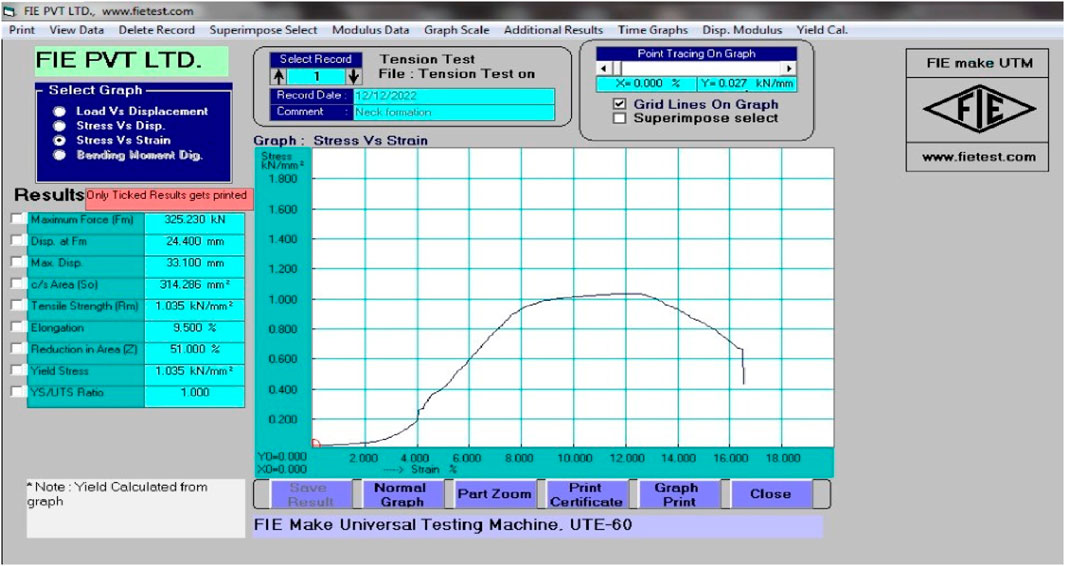
Task: Open the Graph Scale menu
Action: coord(456,30)
